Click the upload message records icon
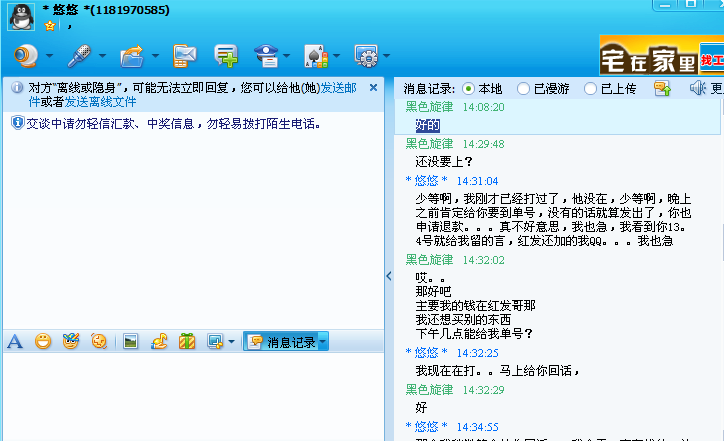Viewport: 724px width, 441px height. click(663, 88)
